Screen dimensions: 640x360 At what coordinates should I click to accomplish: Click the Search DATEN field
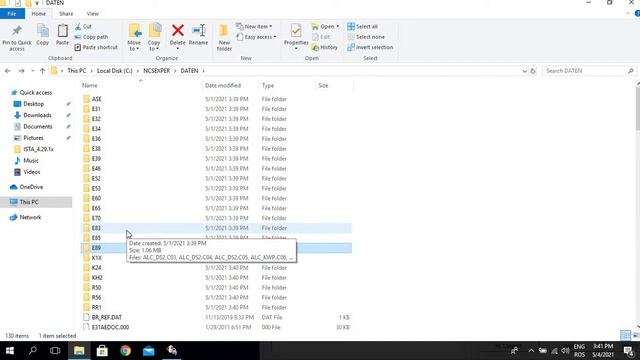pos(589,71)
